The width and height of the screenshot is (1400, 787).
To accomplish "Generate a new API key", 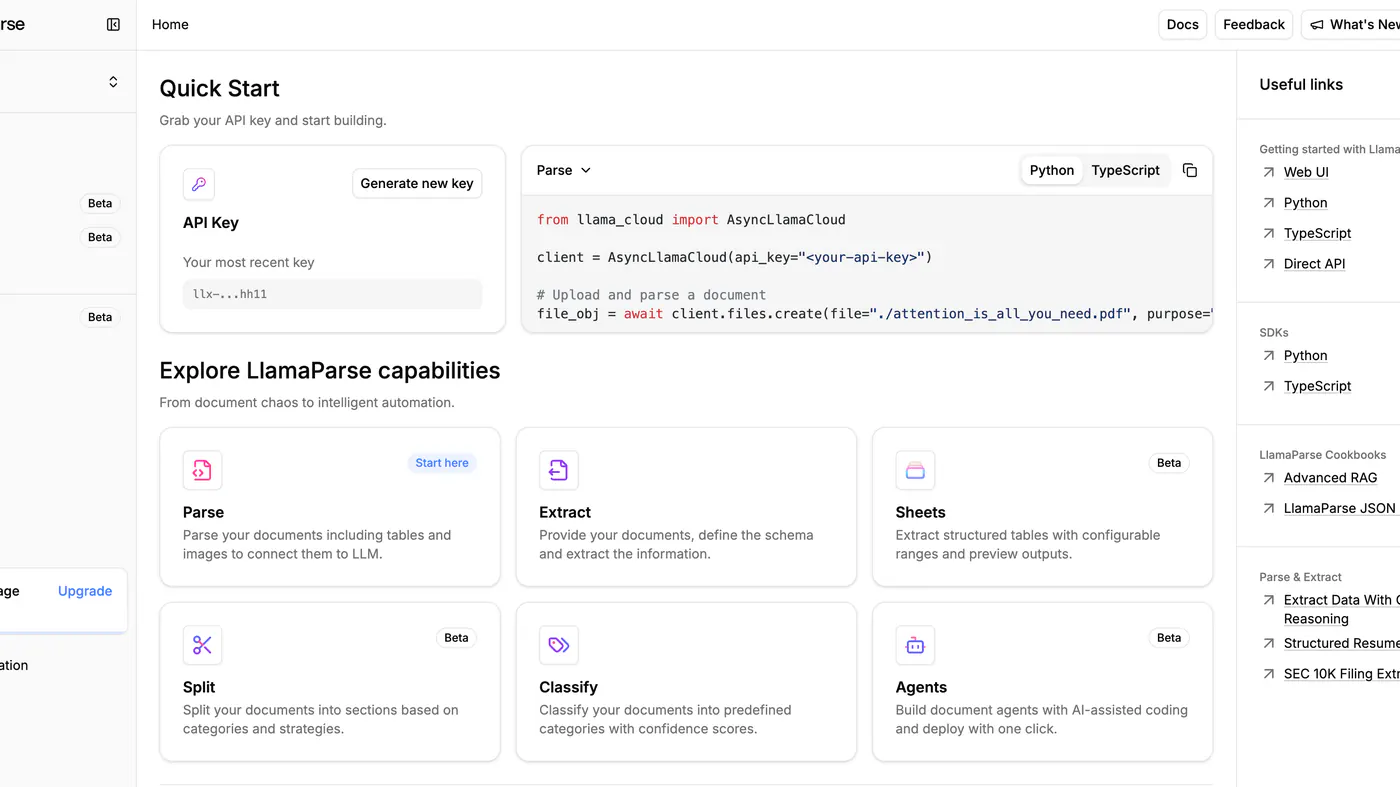I will 417,183.
